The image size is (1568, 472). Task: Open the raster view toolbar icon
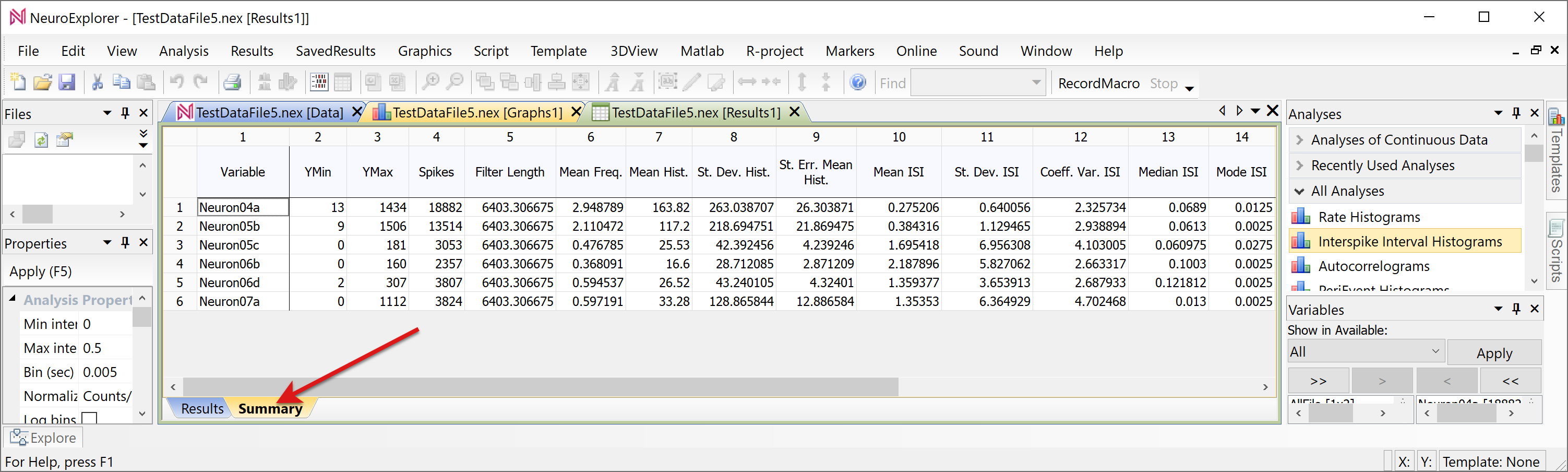(x=319, y=82)
